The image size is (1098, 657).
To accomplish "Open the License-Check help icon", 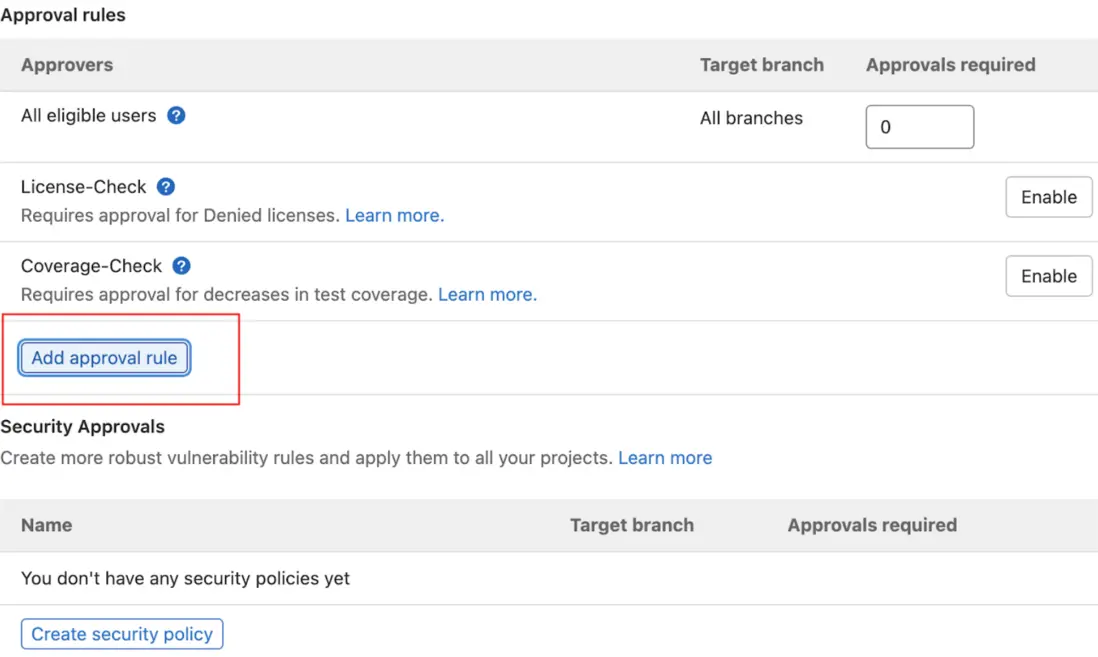I will click(x=166, y=187).
